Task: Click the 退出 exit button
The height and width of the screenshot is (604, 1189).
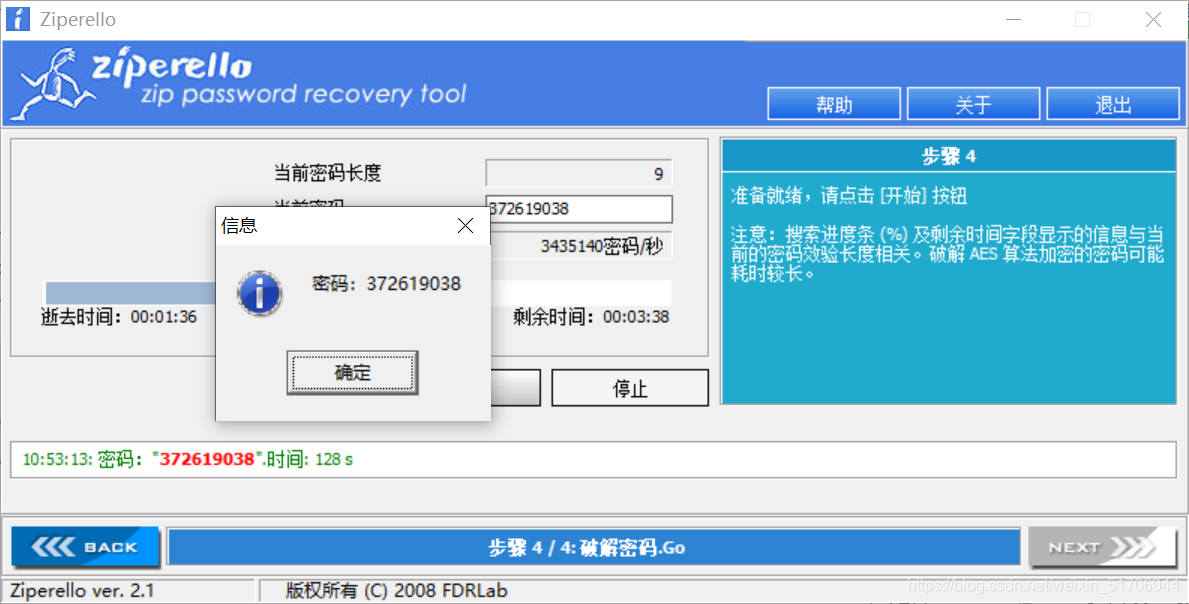Action: [x=1113, y=104]
